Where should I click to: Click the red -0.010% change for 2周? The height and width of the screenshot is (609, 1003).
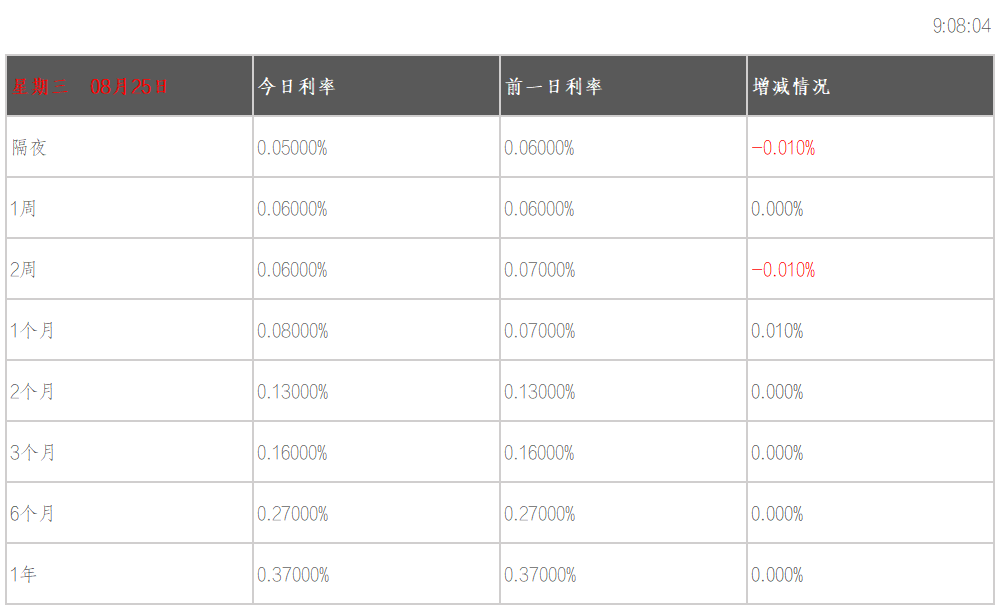[x=783, y=270]
